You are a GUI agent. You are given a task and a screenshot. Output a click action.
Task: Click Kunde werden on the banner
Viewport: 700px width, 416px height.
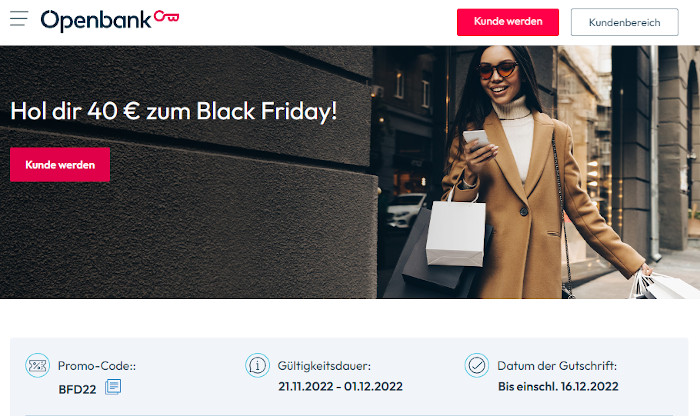tap(60, 165)
